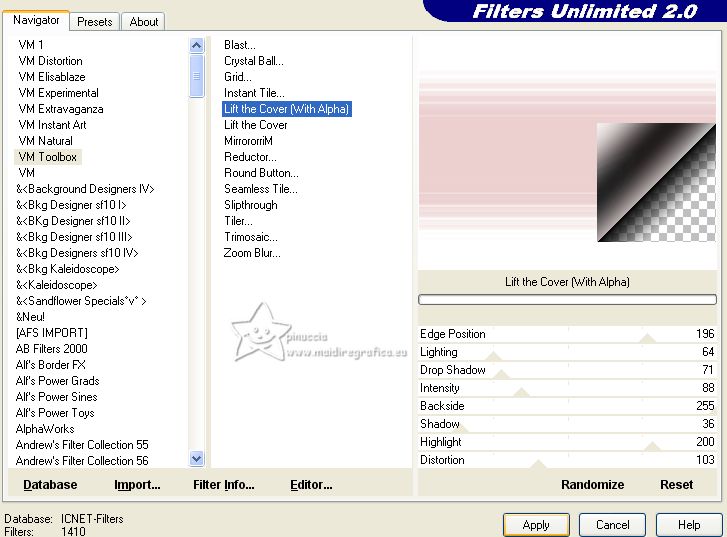727x537 pixels.
Task: Select VM Natural category
Action: pos(45,141)
